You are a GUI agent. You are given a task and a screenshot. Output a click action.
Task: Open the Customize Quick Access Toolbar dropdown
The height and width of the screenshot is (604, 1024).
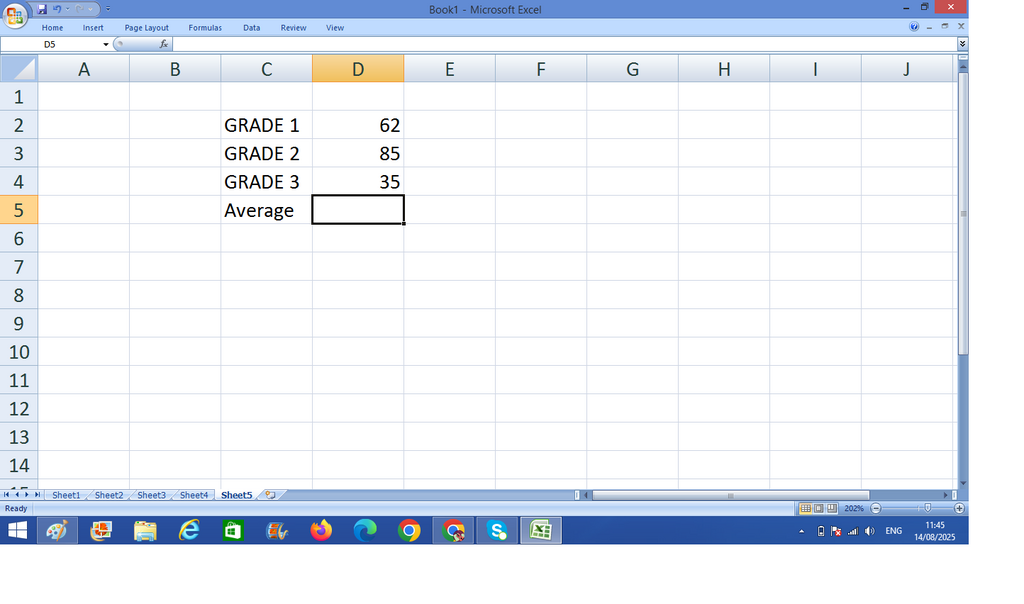(108, 9)
